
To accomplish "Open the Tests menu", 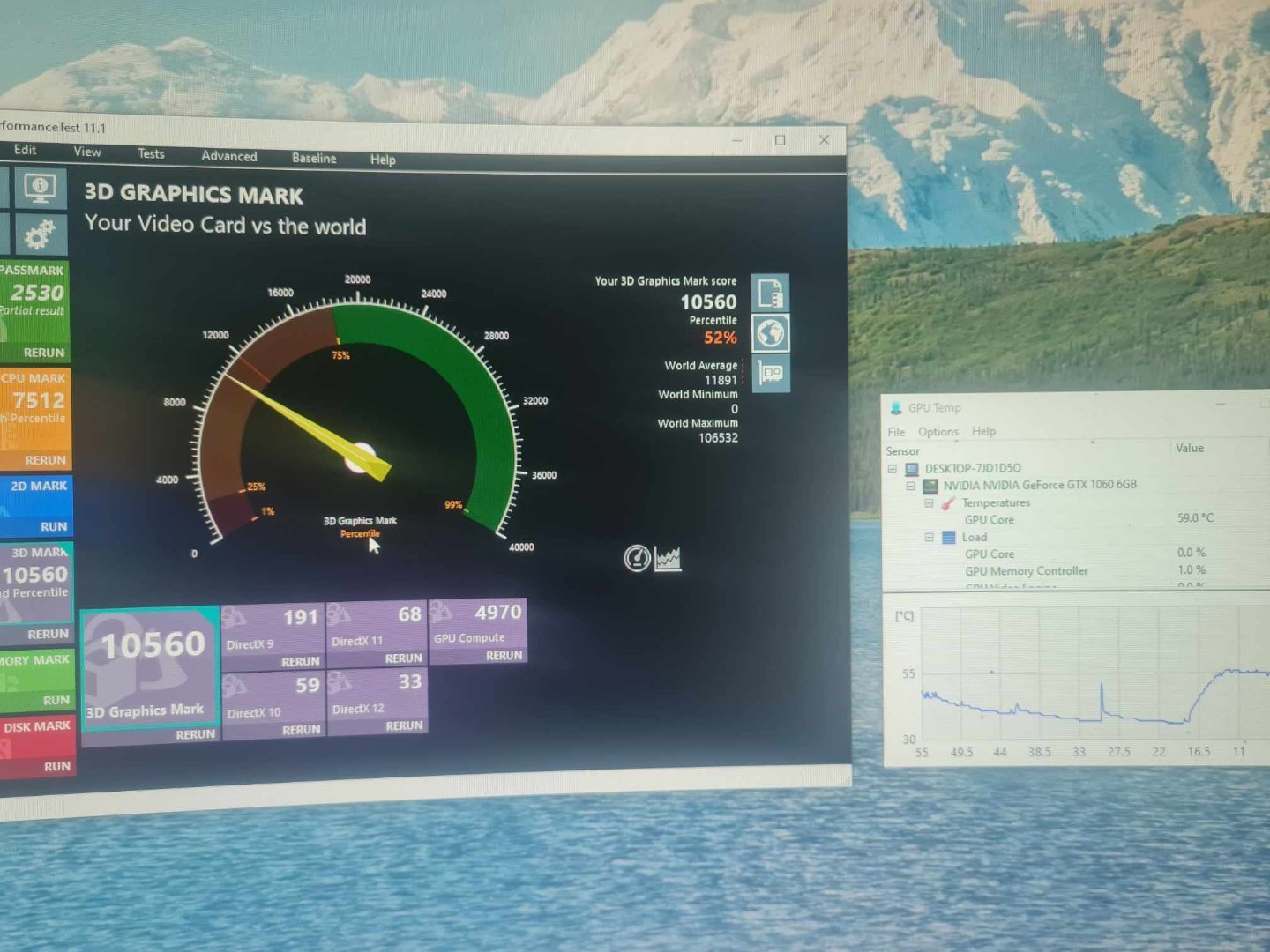I will tap(151, 153).
